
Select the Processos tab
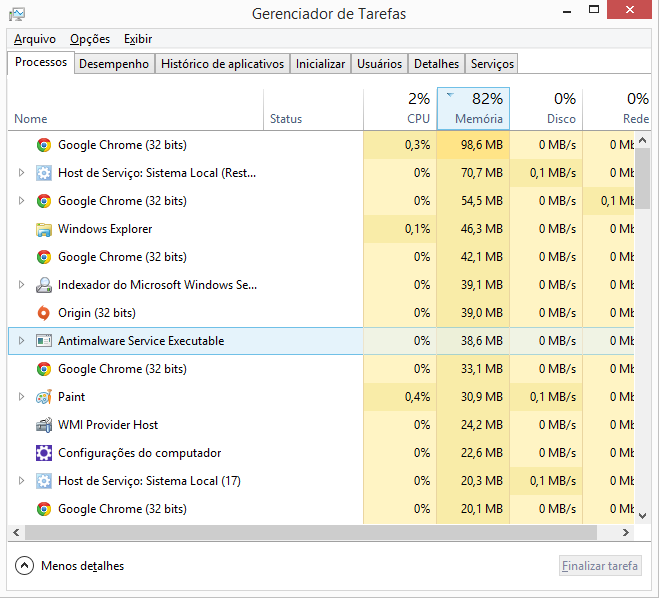(x=41, y=62)
